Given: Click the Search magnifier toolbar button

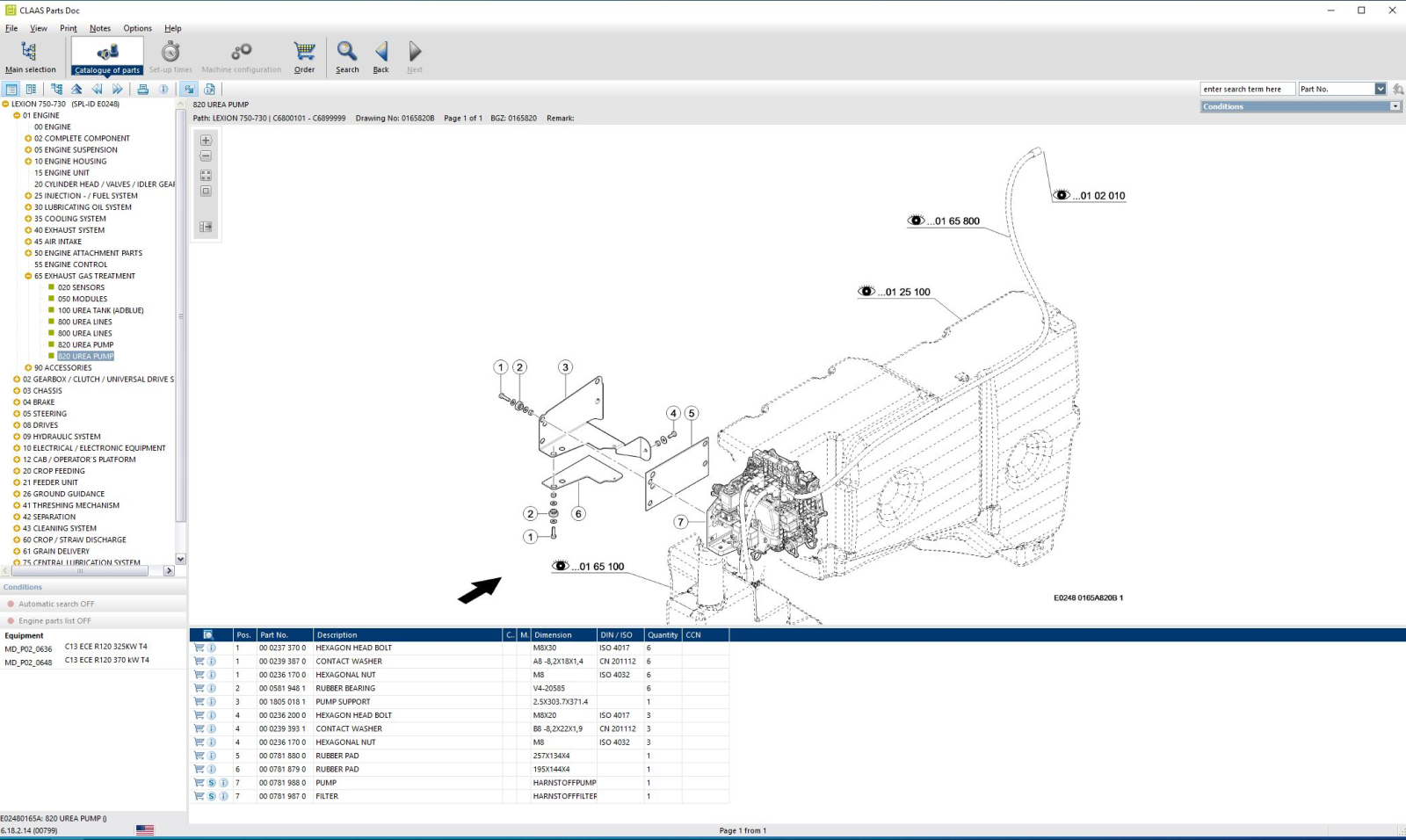Looking at the screenshot, I should [x=347, y=57].
